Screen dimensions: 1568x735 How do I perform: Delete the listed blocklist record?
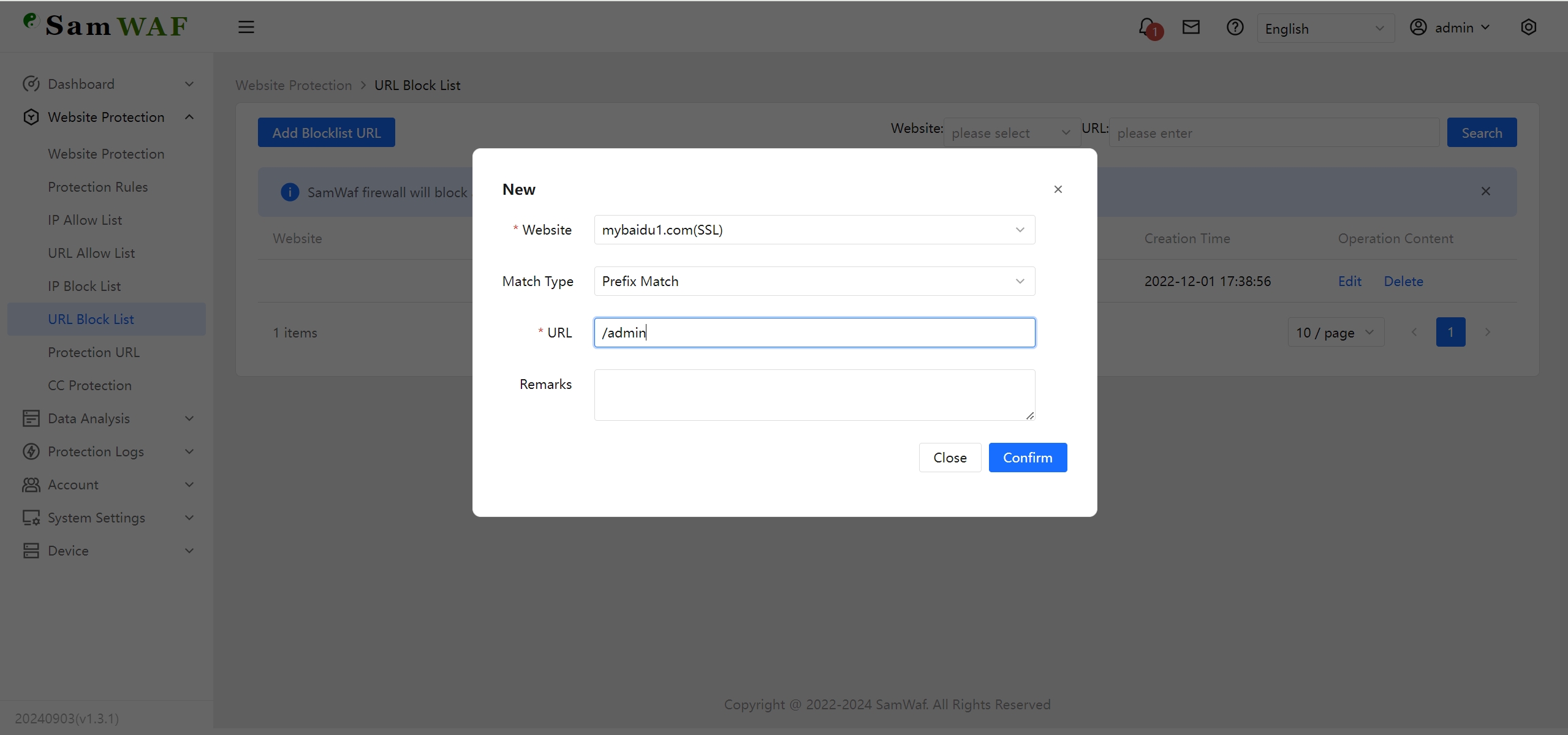1403,281
